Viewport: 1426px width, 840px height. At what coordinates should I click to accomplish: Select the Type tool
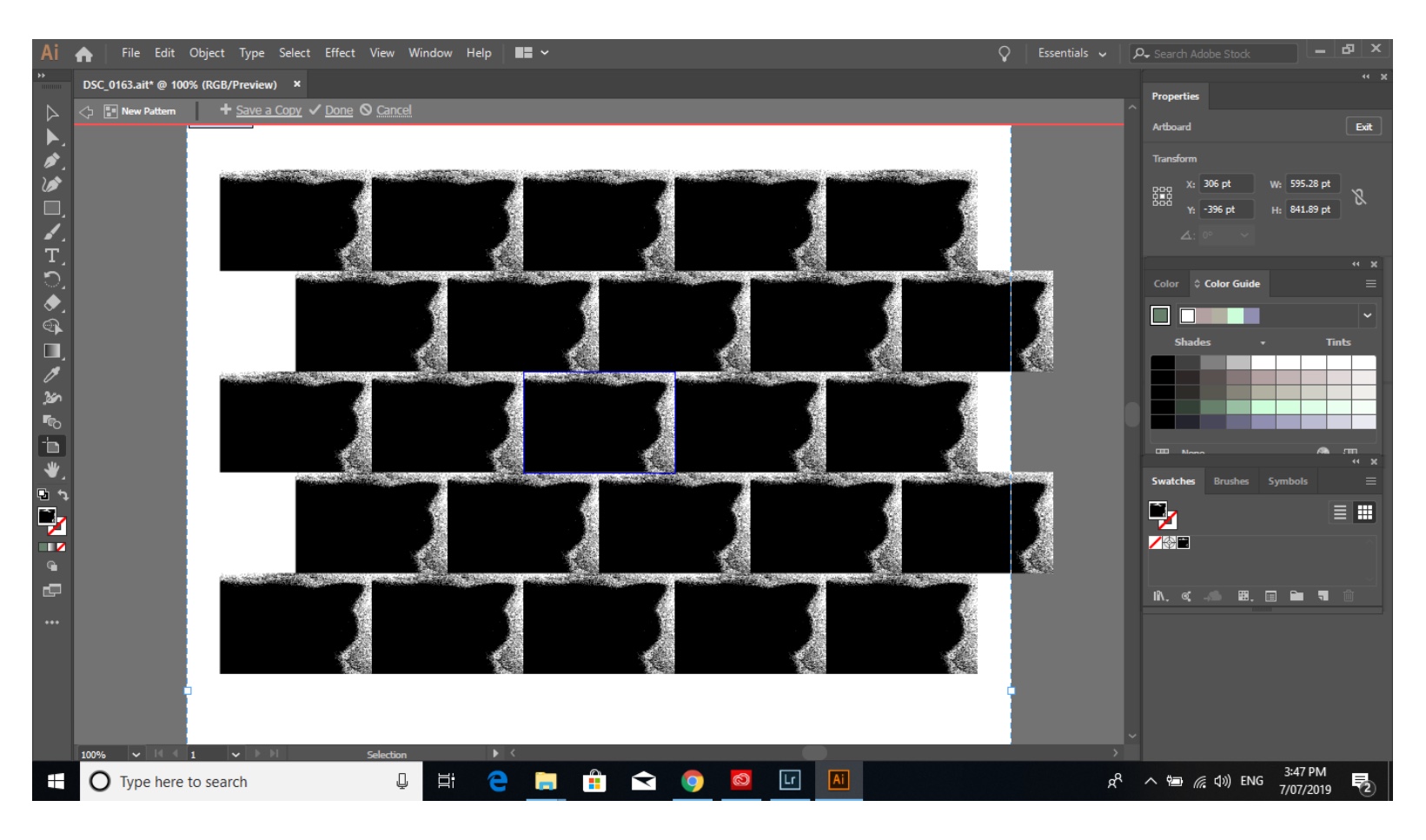coord(52,255)
